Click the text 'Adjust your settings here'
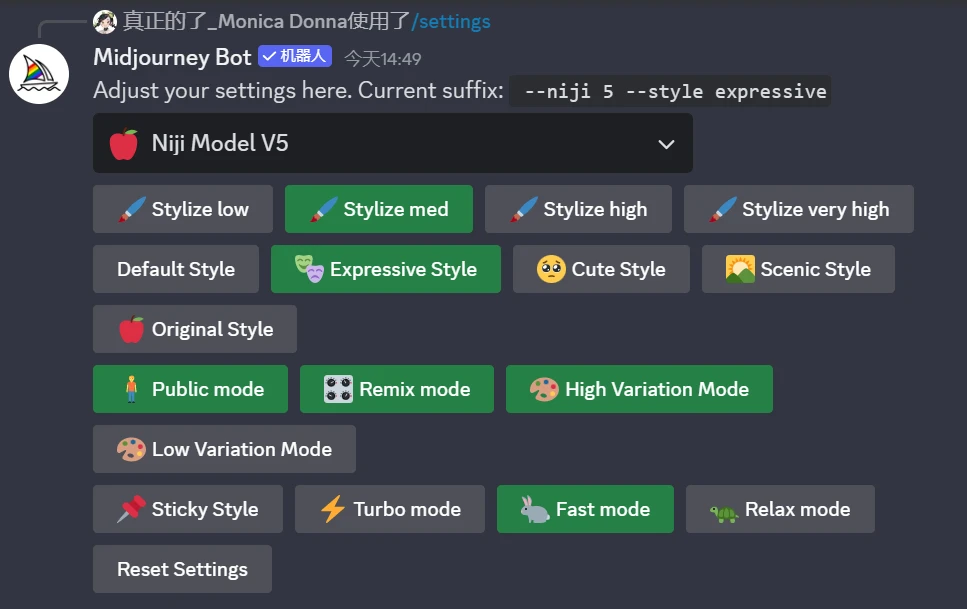The width and height of the screenshot is (967, 609). pyautogui.click(x=223, y=91)
